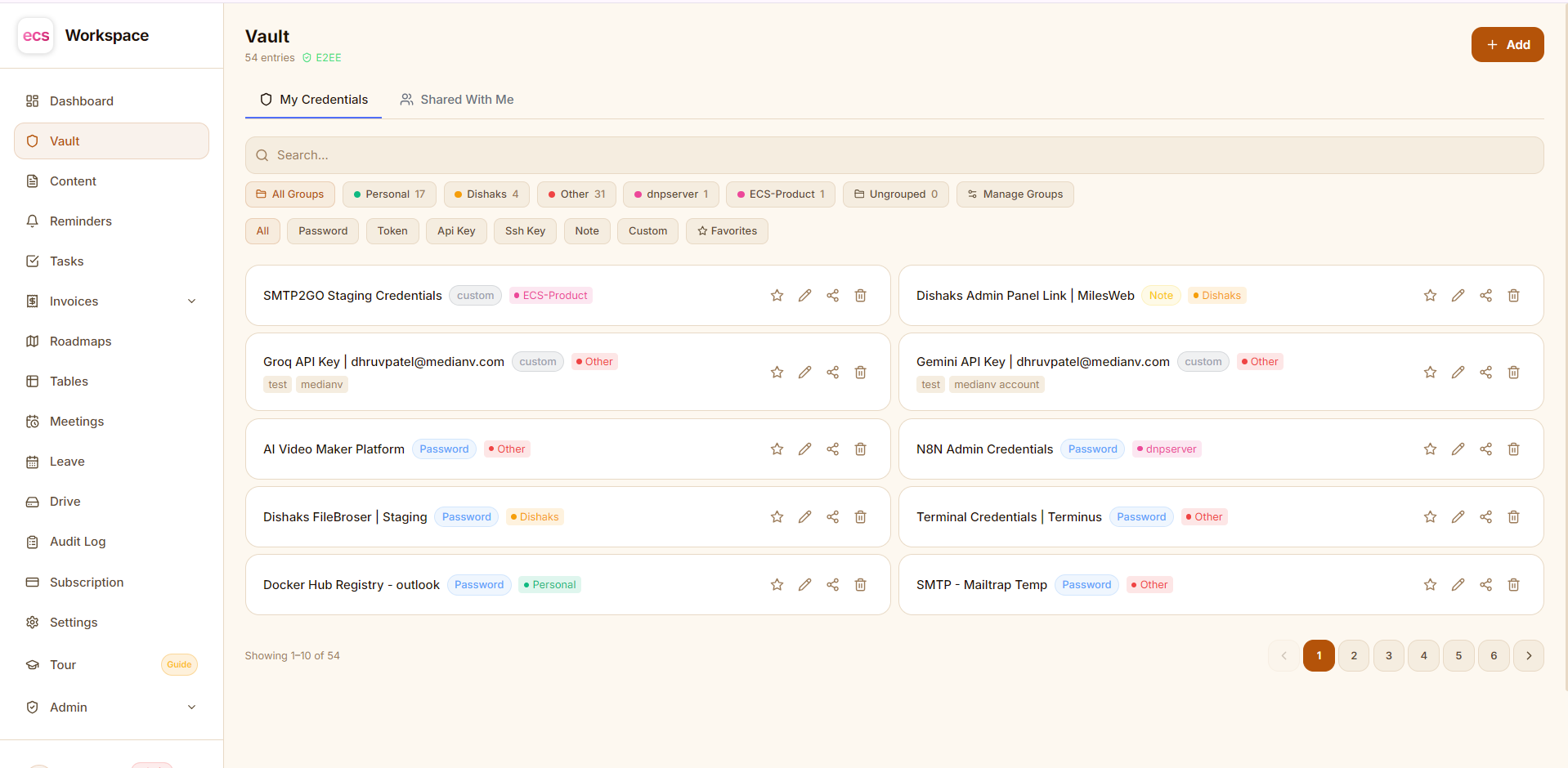
Task: Filter by the Personal group
Action: [389, 194]
